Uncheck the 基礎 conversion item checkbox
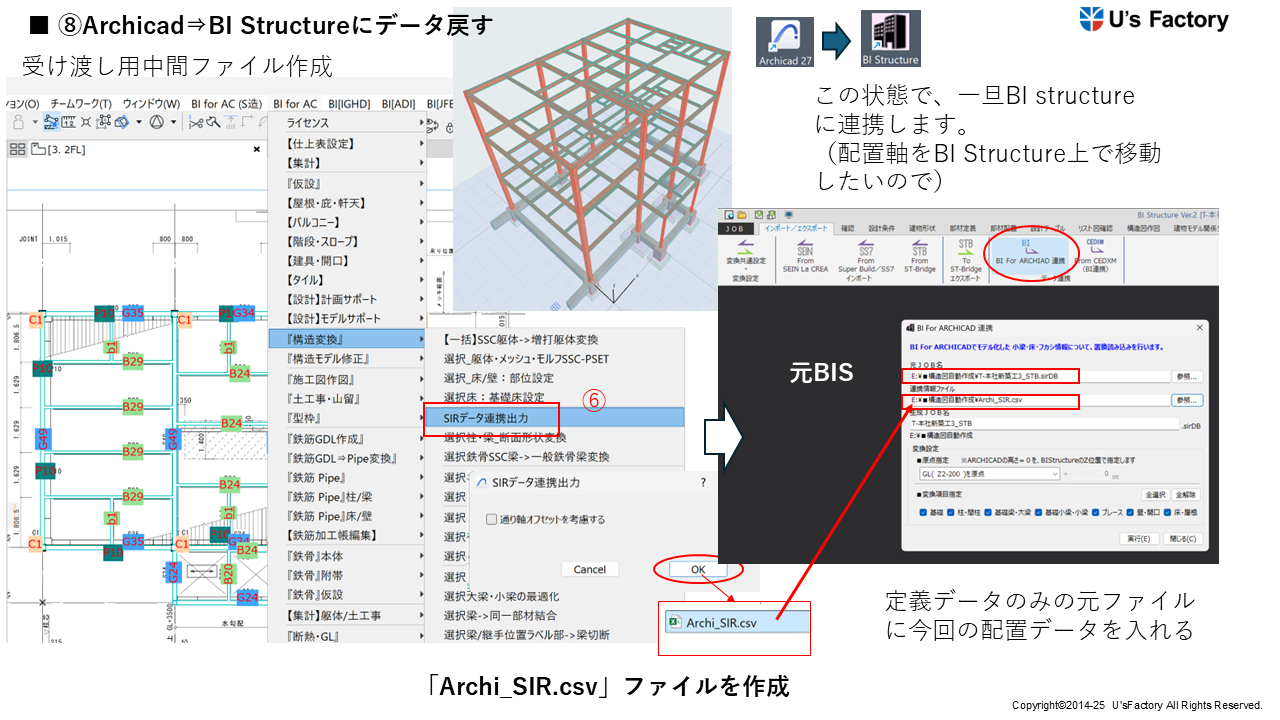 coord(923,514)
